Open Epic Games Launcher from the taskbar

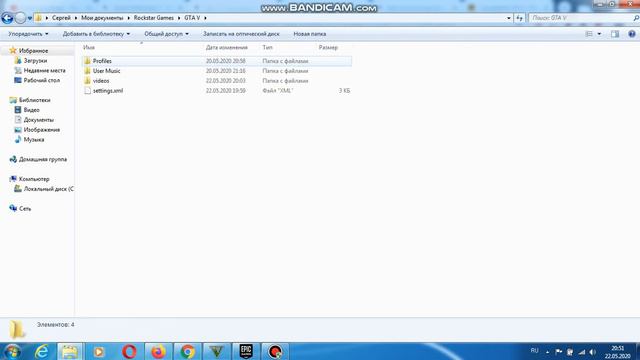coord(246,351)
